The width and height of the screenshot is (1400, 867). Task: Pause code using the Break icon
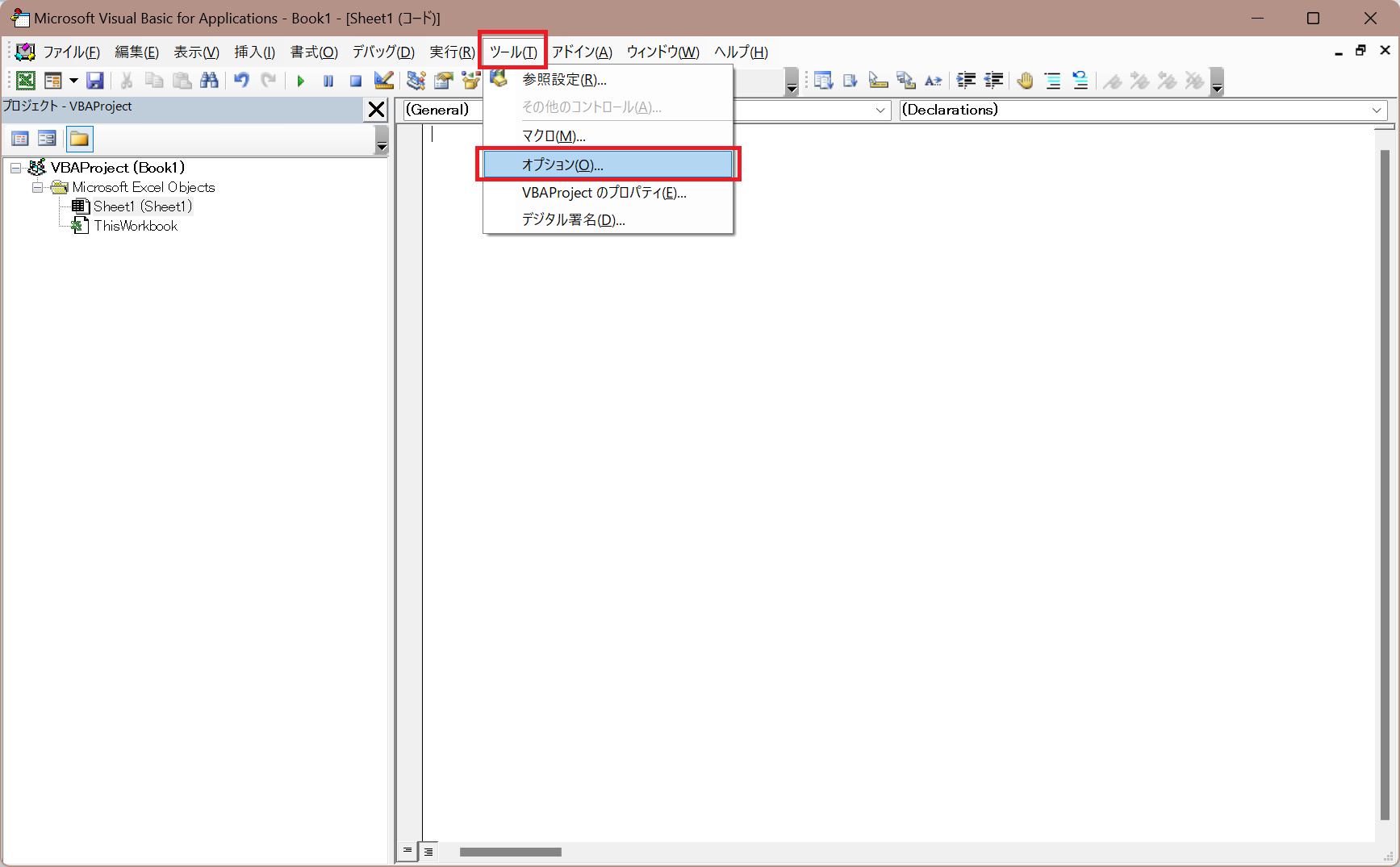(x=328, y=81)
